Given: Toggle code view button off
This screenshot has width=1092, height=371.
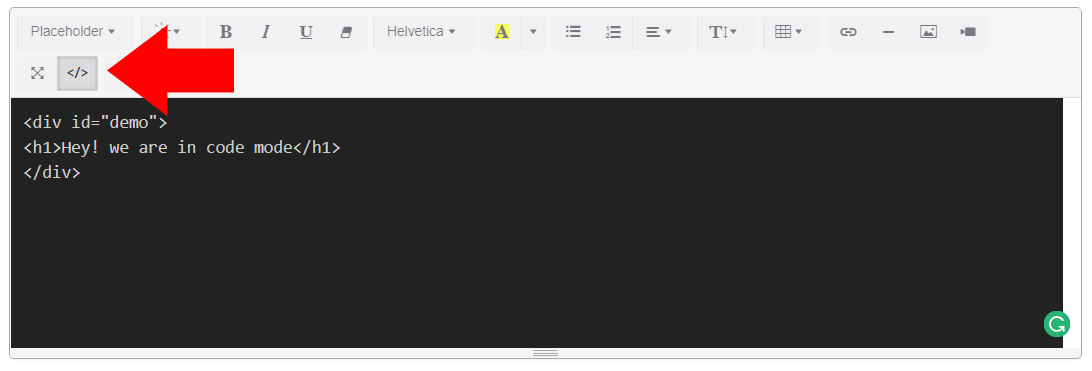Looking at the screenshot, I should point(77,73).
